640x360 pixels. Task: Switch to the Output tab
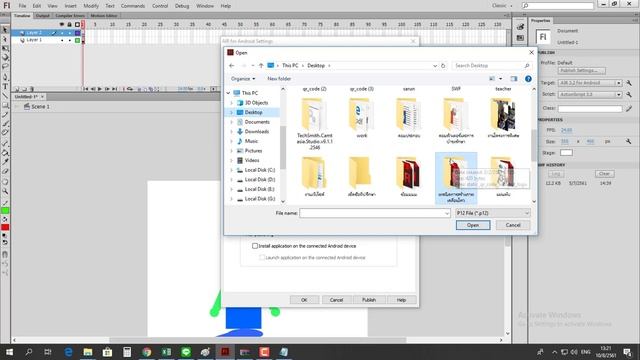(42, 16)
